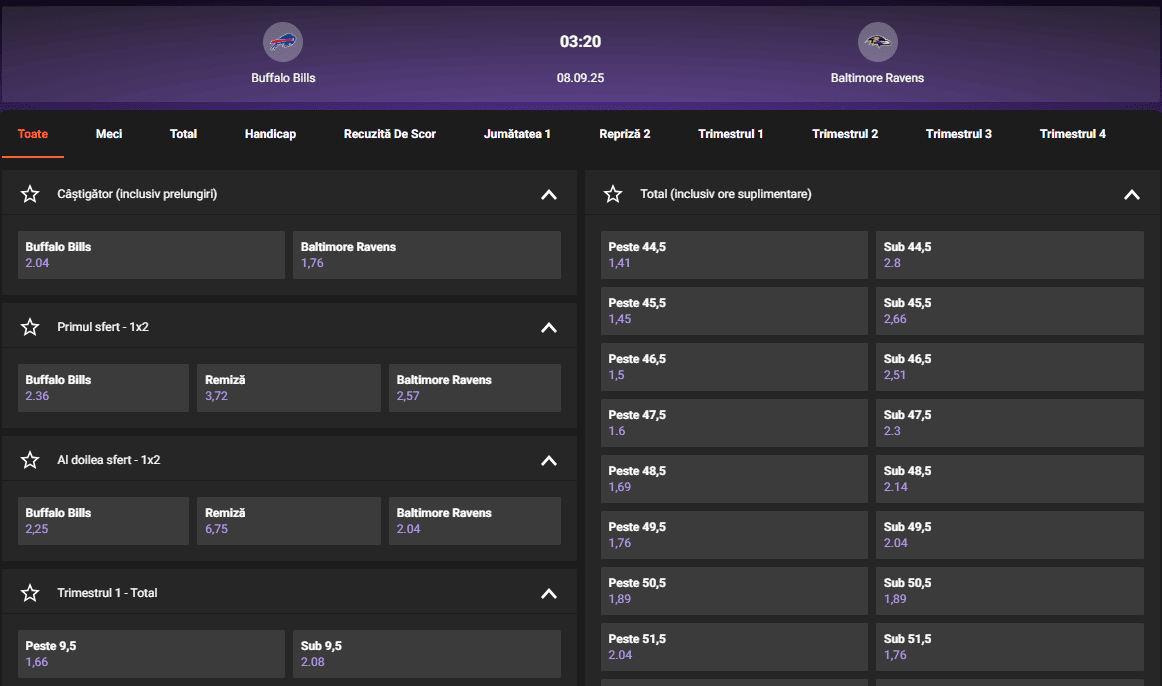Collapse the Al doilea sfert - 1x2 section
Image resolution: width=1162 pixels, height=686 pixels.
548,460
